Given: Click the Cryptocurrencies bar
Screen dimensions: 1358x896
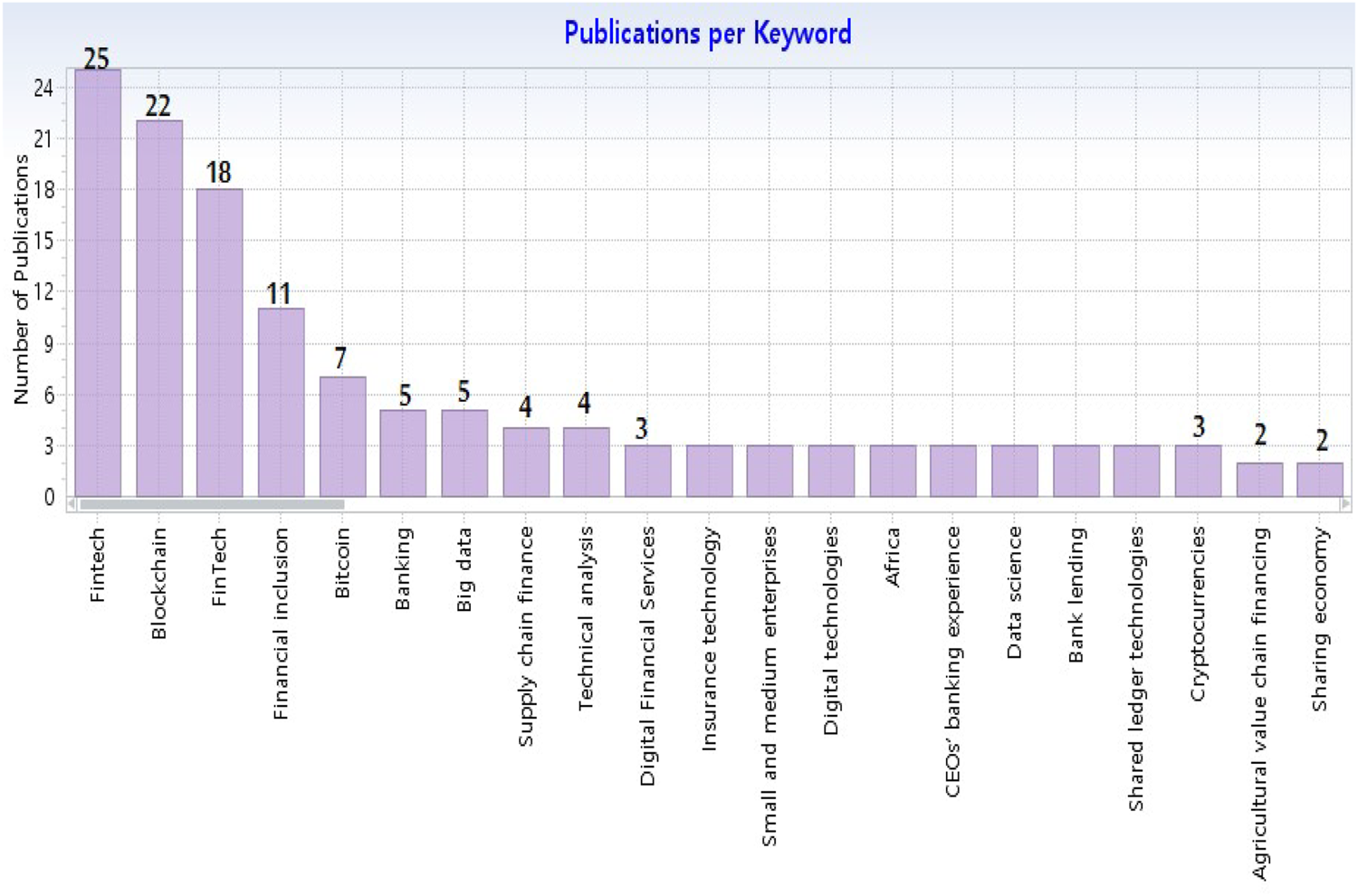Looking at the screenshot, I should [1198, 470].
